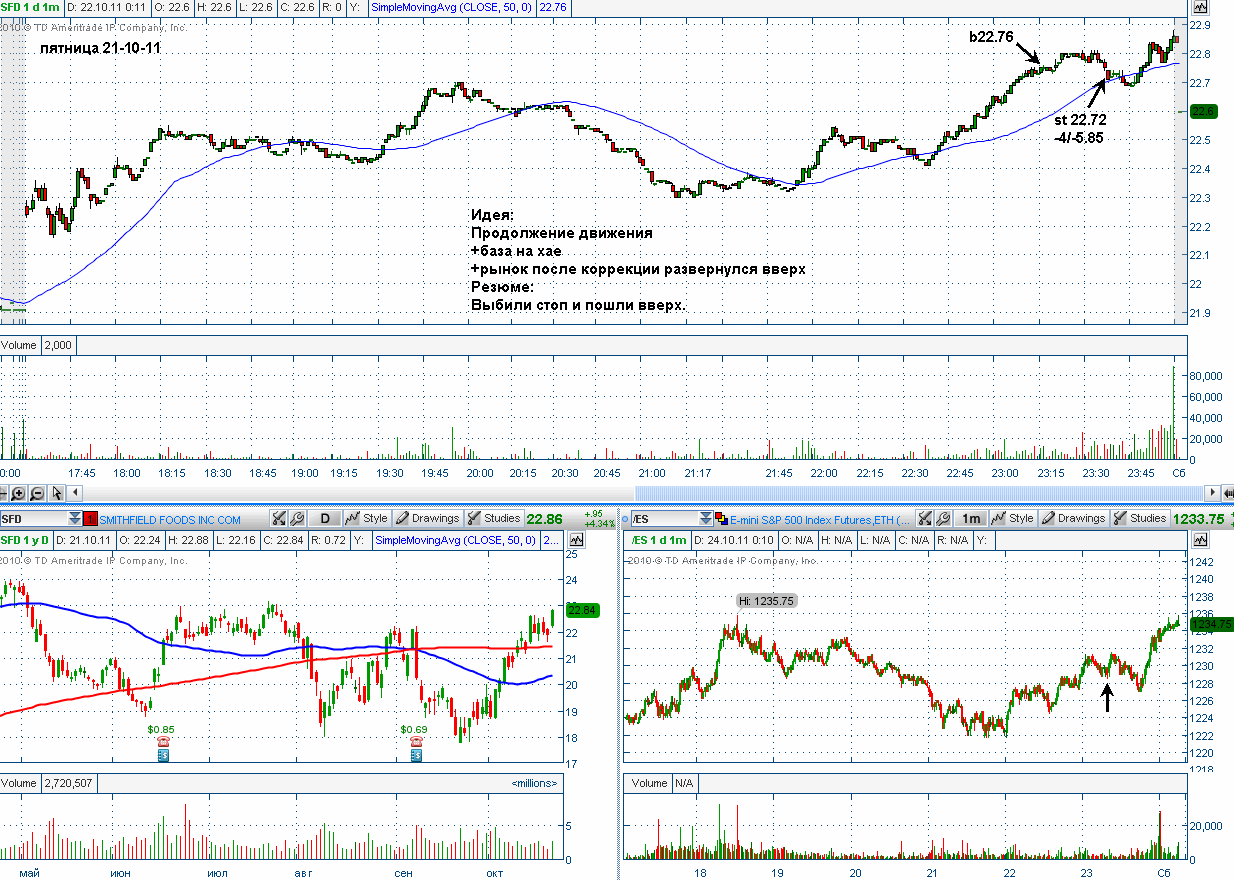Open the 1m timeframe selector on the /ES chart
The height and width of the screenshot is (880, 1234).
(970, 518)
